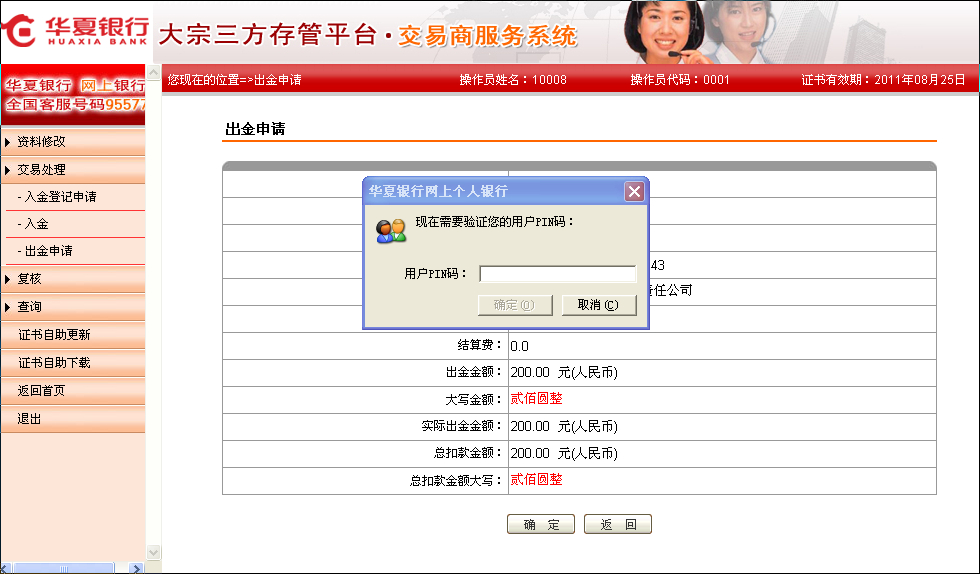Expand the 复核 menu arrow
Viewport: 980px width, 574px height.
(8, 279)
